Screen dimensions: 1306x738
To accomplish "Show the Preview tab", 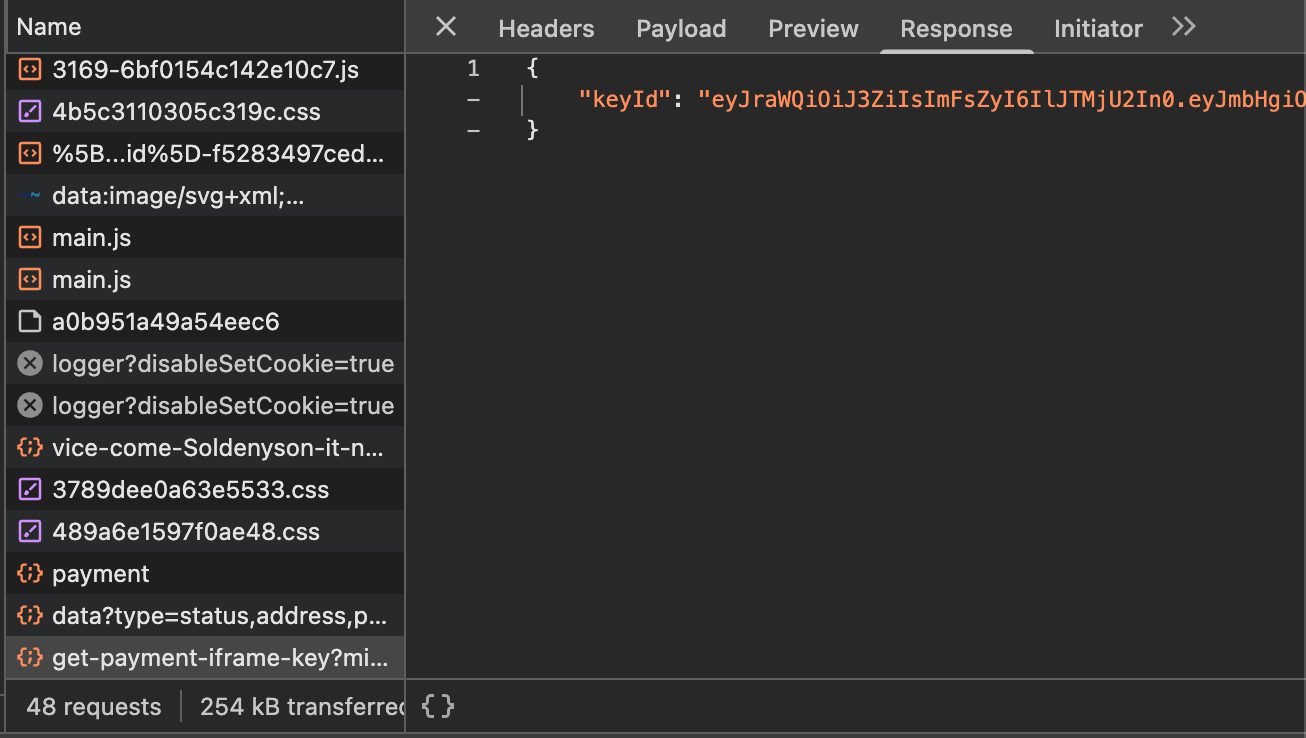I will tap(813, 29).
